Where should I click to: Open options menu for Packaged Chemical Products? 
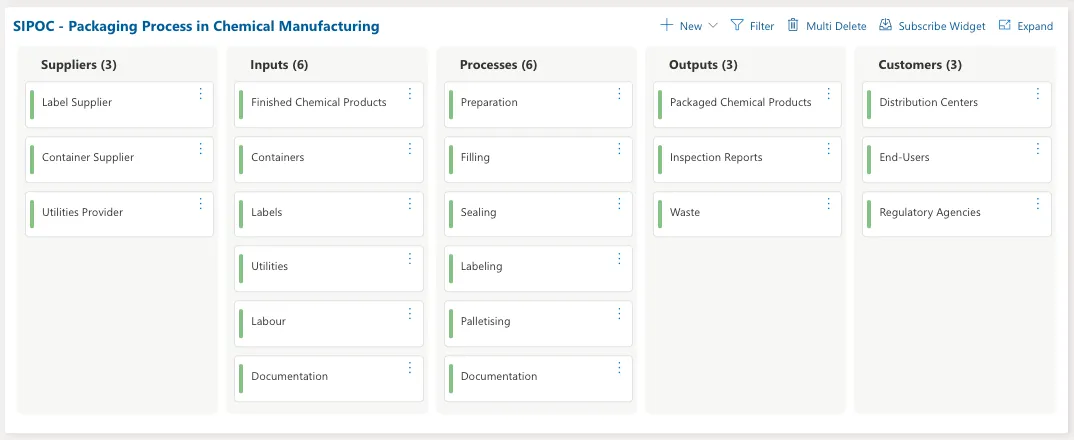(828, 94)
